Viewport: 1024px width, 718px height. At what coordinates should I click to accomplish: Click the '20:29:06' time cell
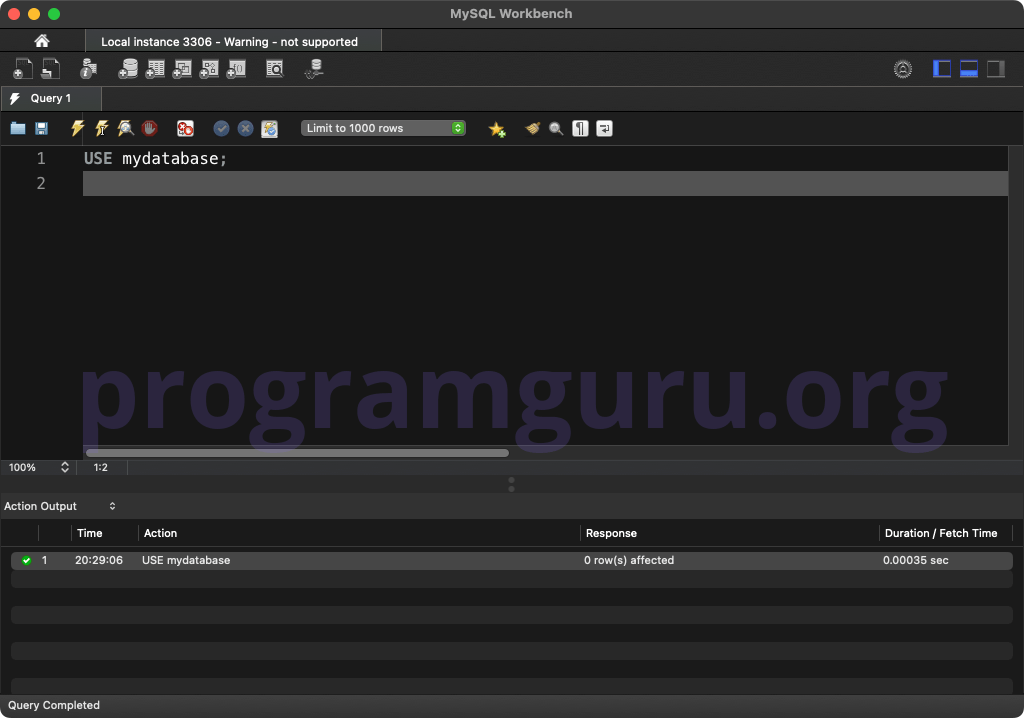[x=99, y=560]
